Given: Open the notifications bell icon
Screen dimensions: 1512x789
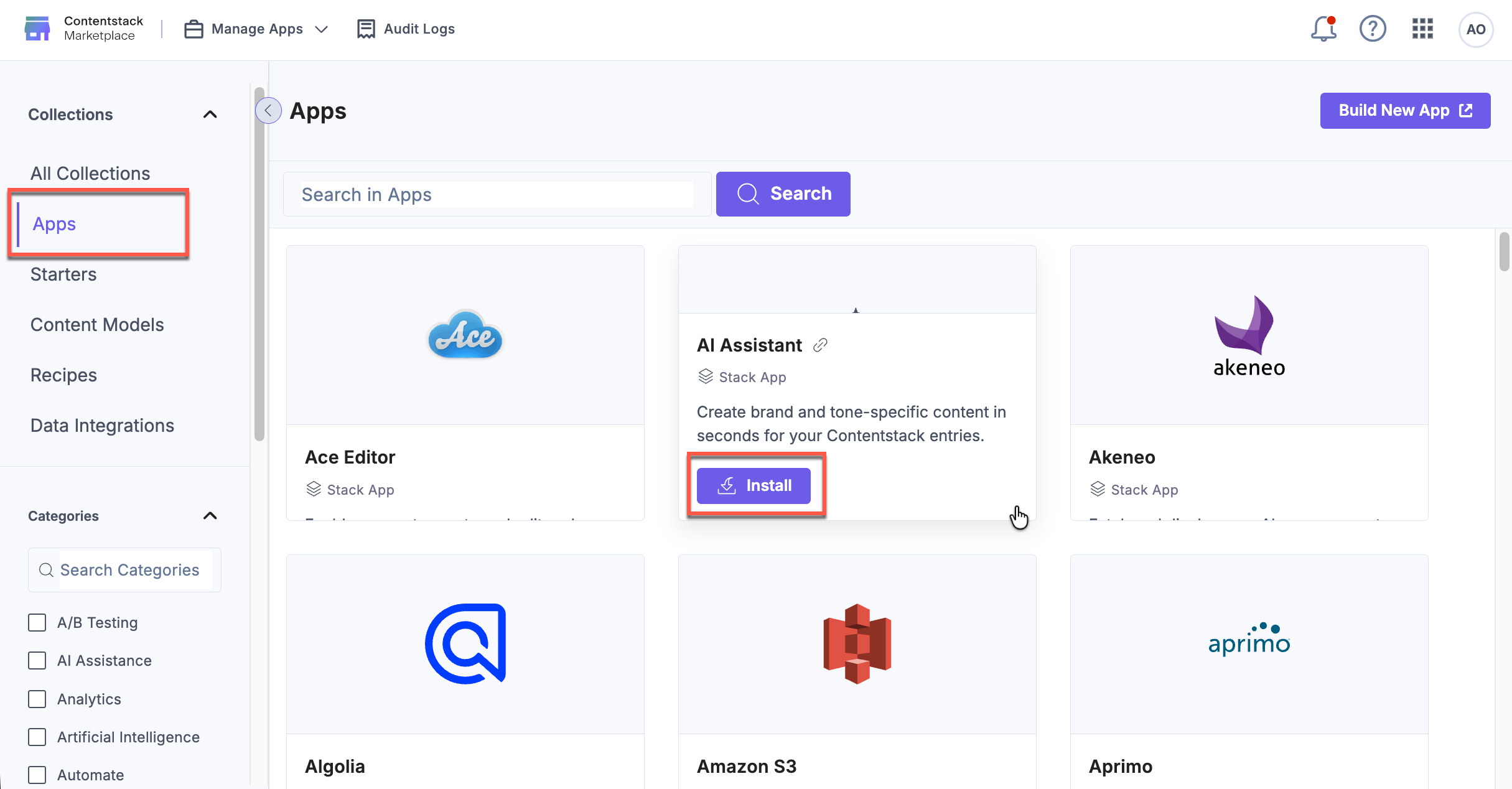Looking at the screenshot, I should pyautogui.click(x=1323, y=29).
